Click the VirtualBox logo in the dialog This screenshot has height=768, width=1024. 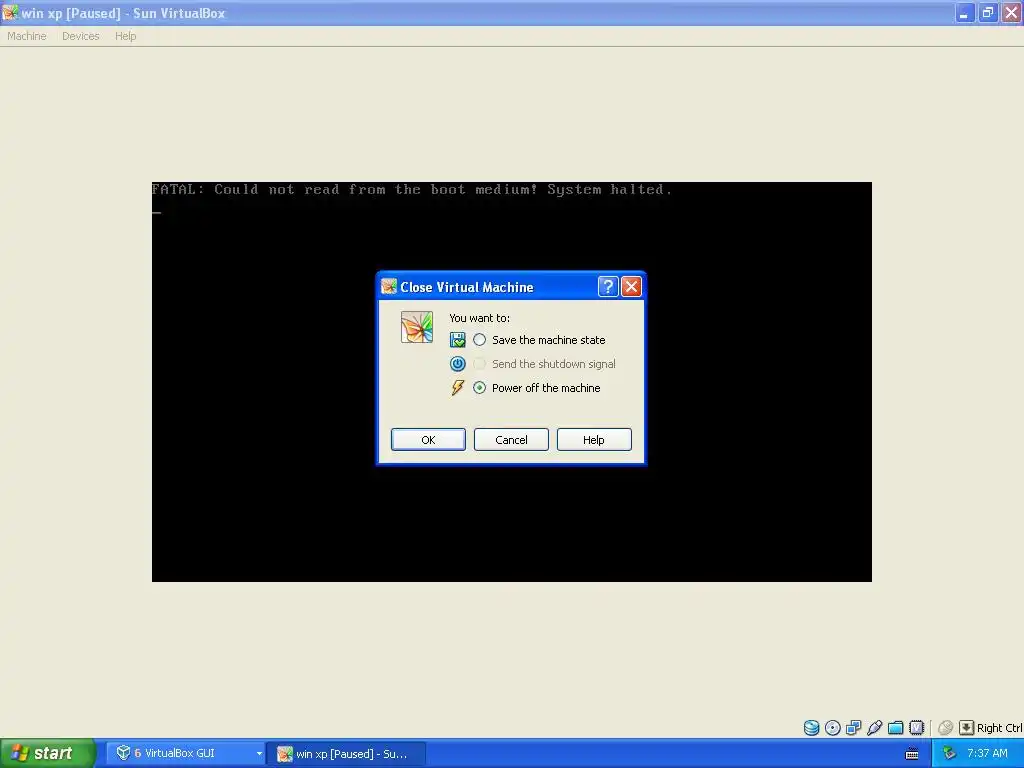pos(417,327)
